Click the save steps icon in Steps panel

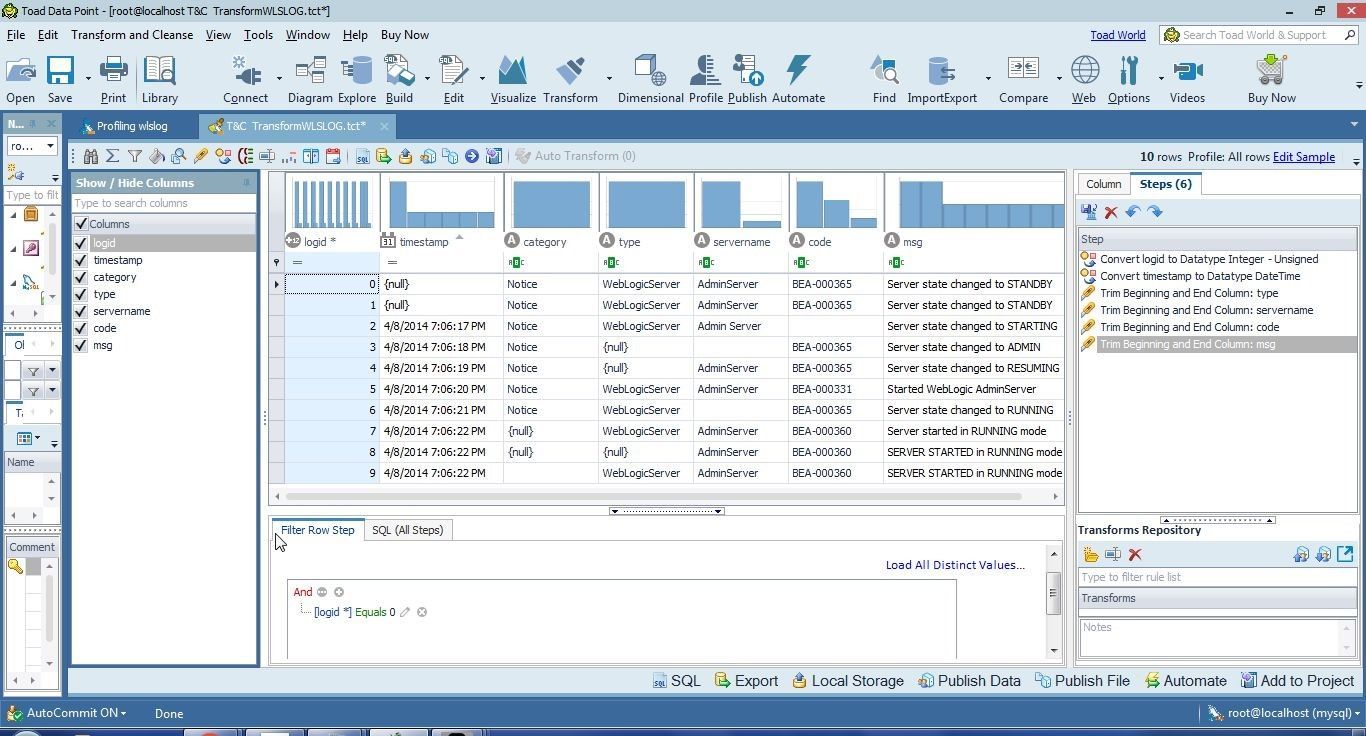[x=1089, y=212]
